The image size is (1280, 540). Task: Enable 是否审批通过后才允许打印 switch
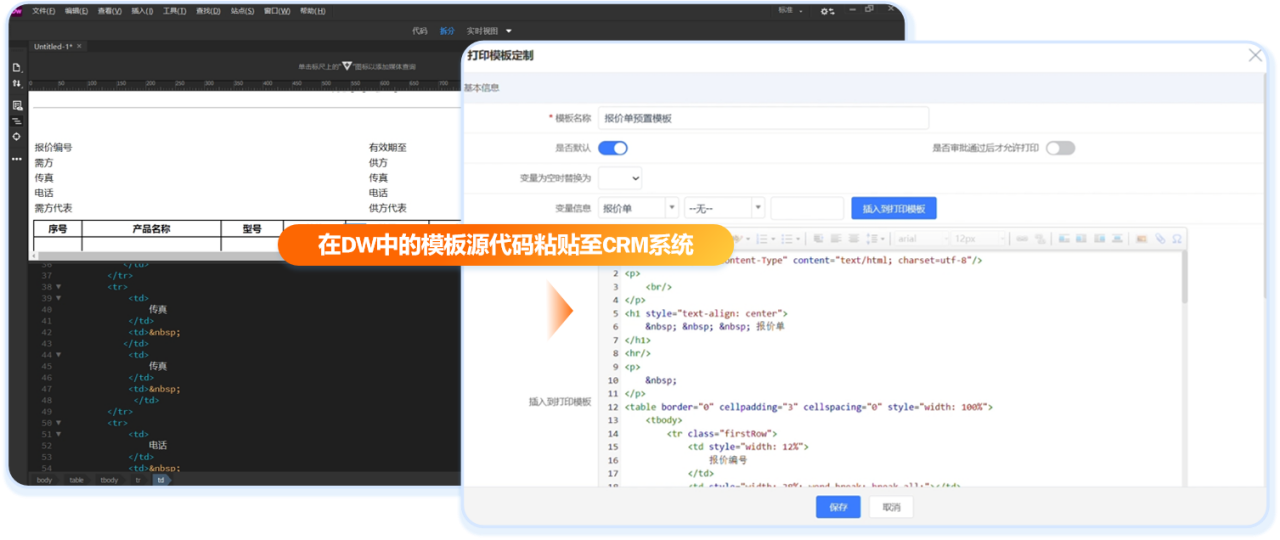(x=1060, y=148)
